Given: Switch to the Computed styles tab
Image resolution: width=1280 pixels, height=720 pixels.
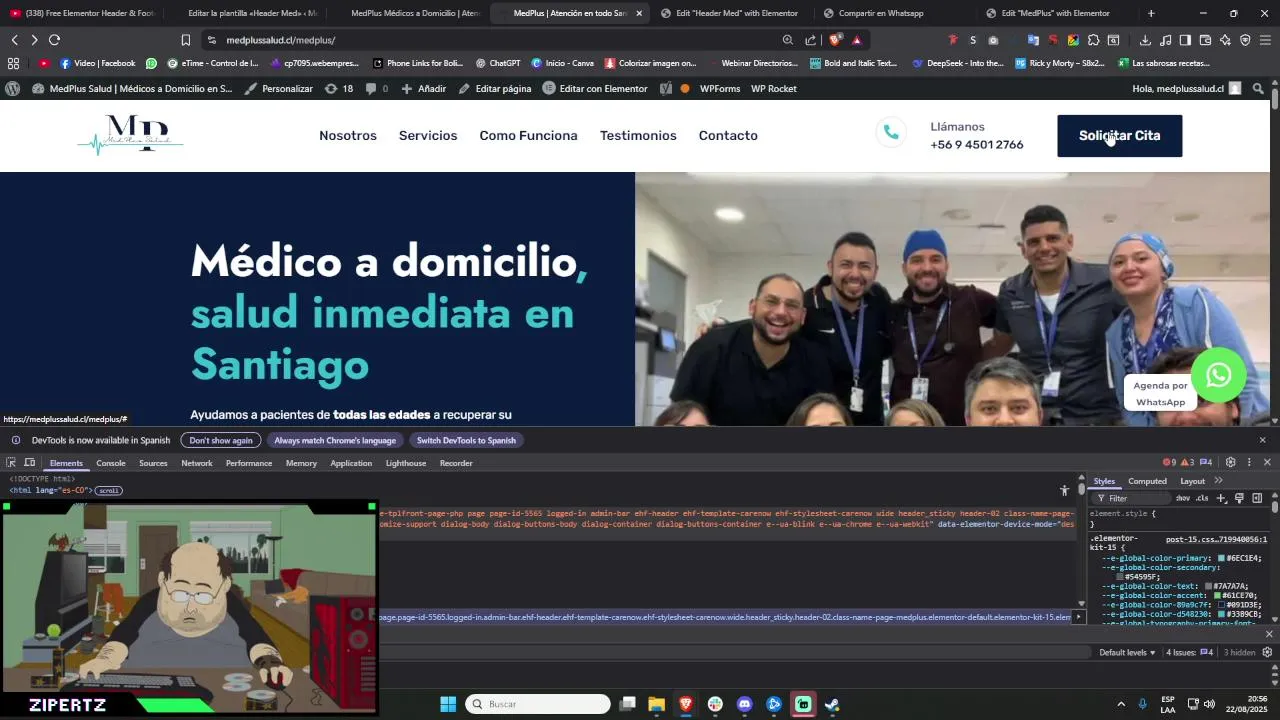Looking at the screenshot, I should click(x=1148, y=481).
